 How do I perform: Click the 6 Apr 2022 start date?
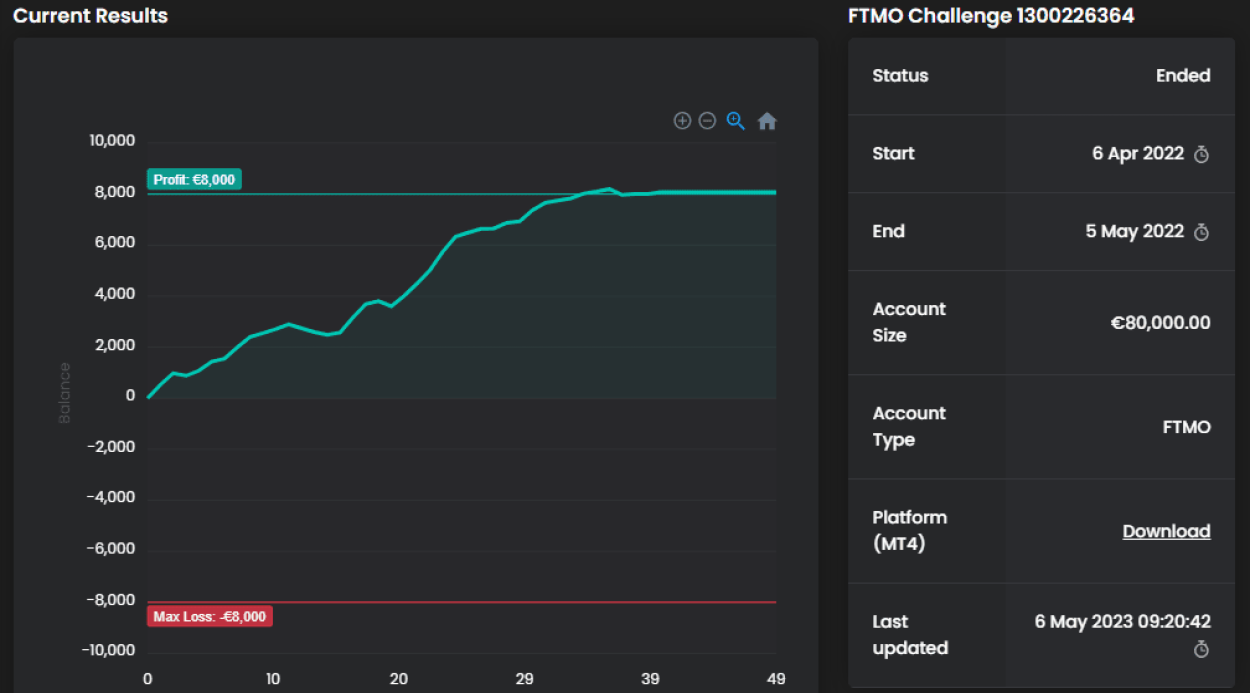1138,154
